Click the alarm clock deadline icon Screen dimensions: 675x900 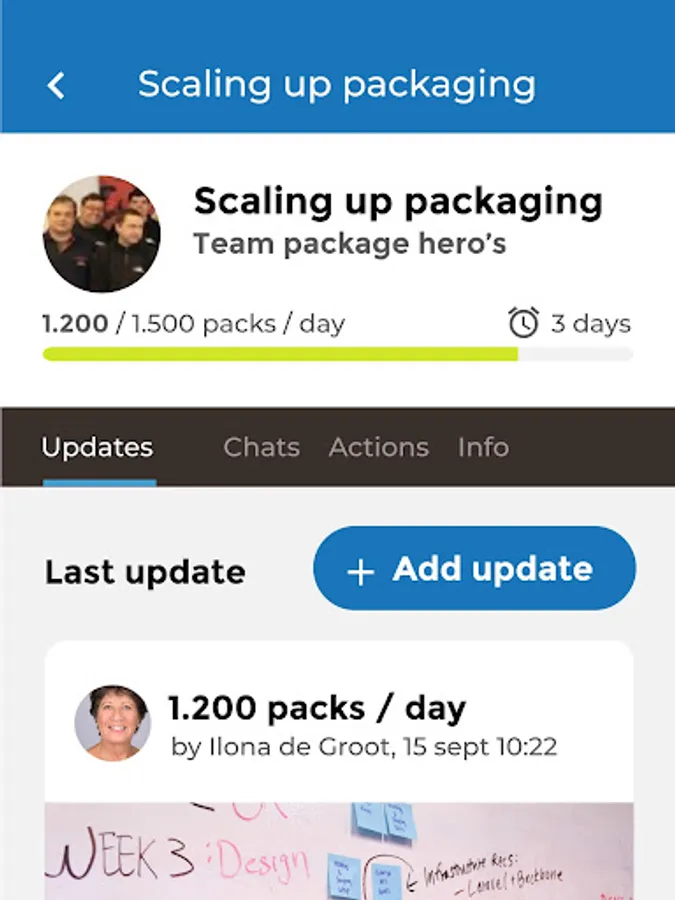pyautogui.click(x=523, y=323)
